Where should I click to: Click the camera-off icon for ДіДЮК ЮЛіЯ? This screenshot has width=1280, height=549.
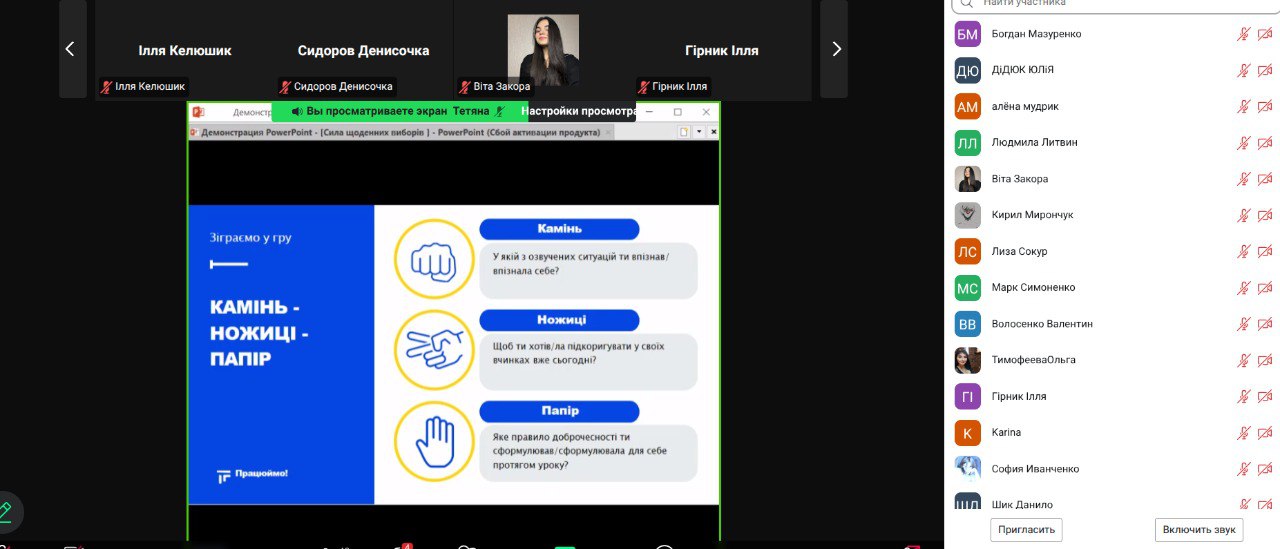(x=1264, y=70)
